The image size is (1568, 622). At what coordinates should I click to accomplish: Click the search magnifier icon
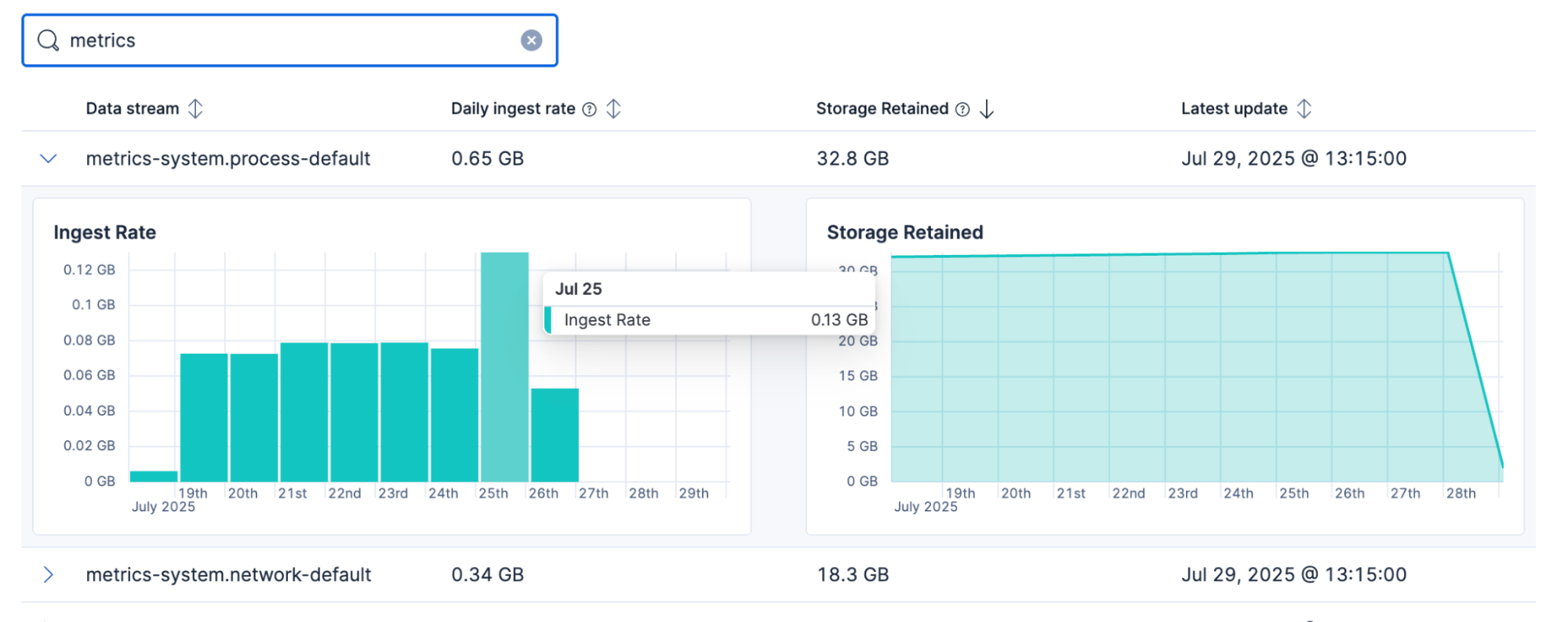tap(49, 40)
